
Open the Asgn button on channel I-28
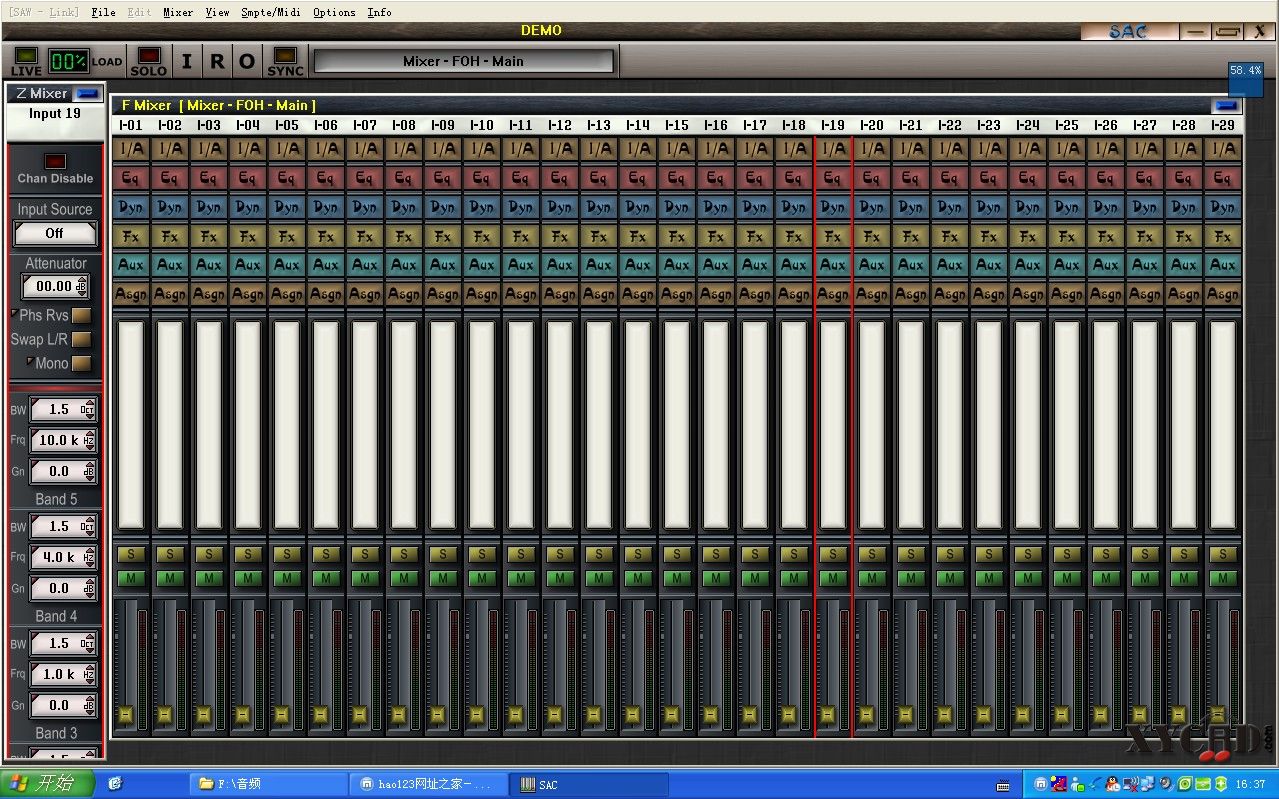pos(1184,294)
